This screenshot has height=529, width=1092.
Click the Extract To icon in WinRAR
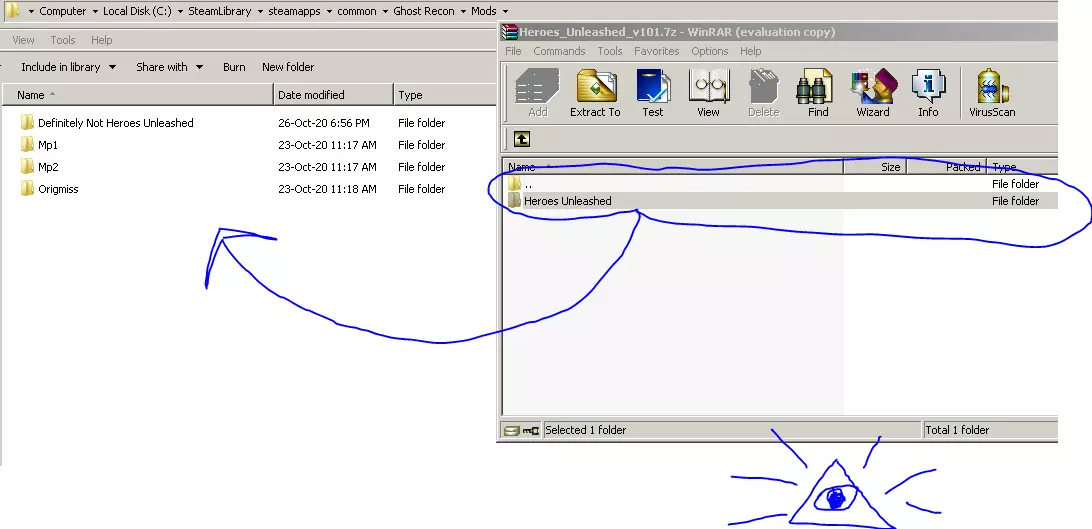596,86
